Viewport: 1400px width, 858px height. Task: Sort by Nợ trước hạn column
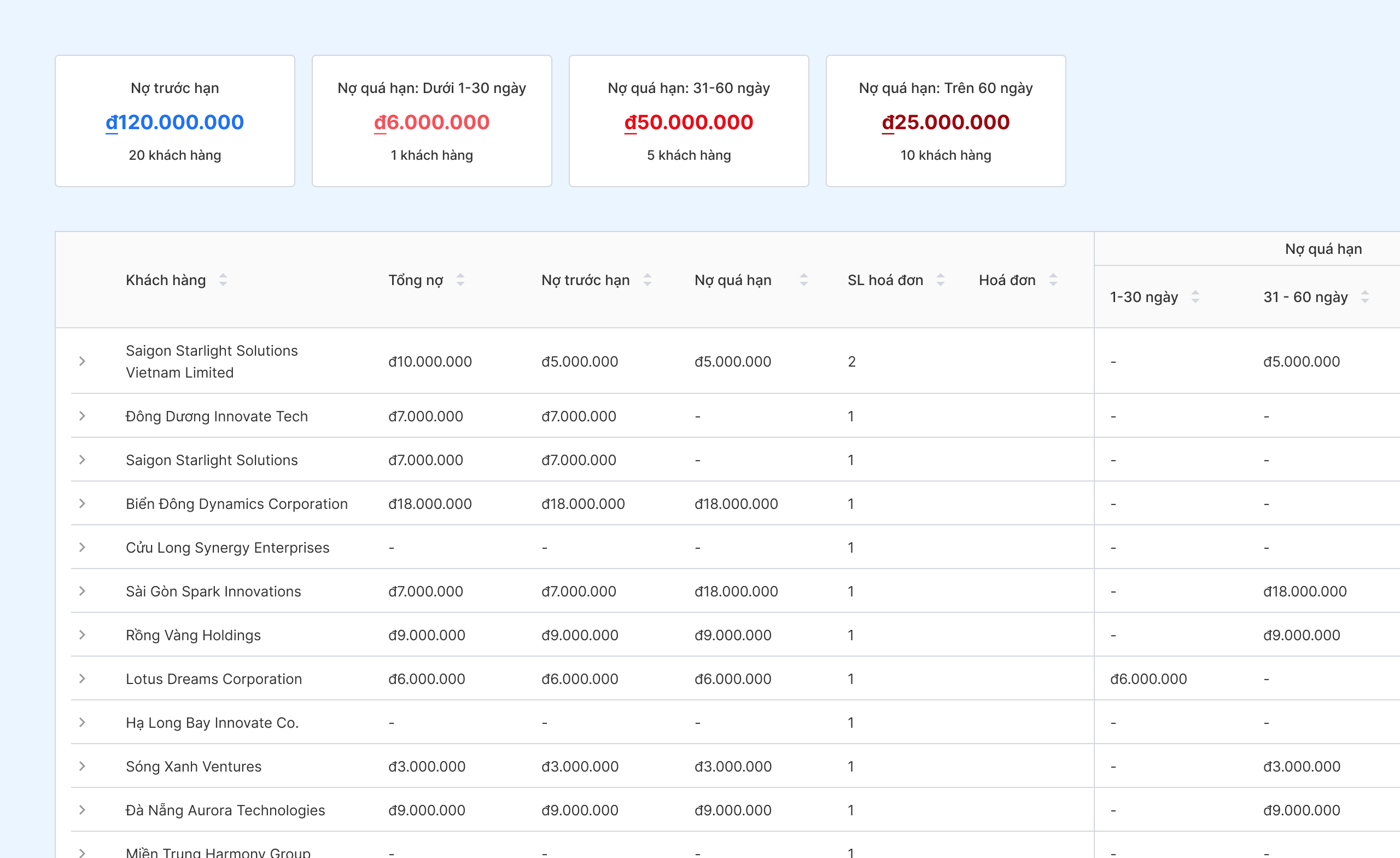point(647,280)
